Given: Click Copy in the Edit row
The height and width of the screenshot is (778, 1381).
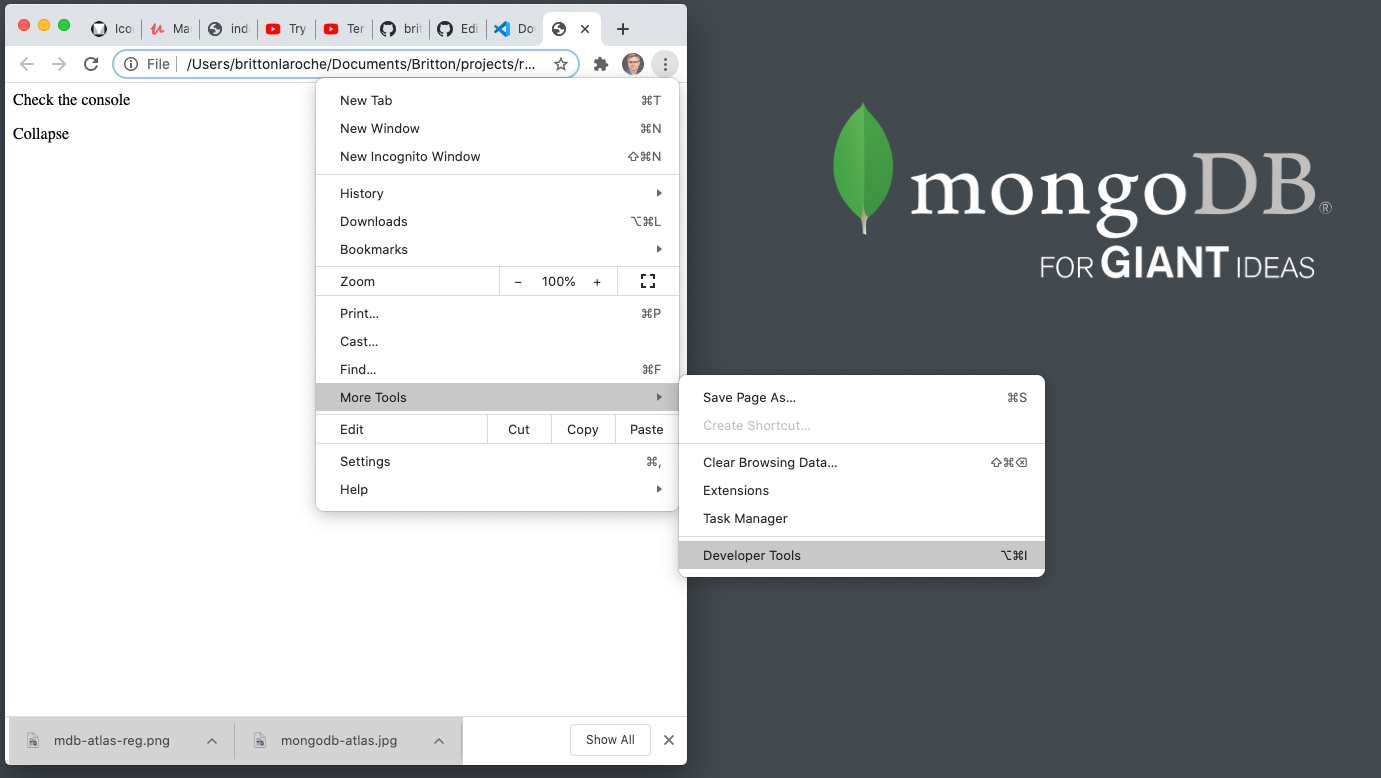Looking at the screenshot, I should pos(583,429).
